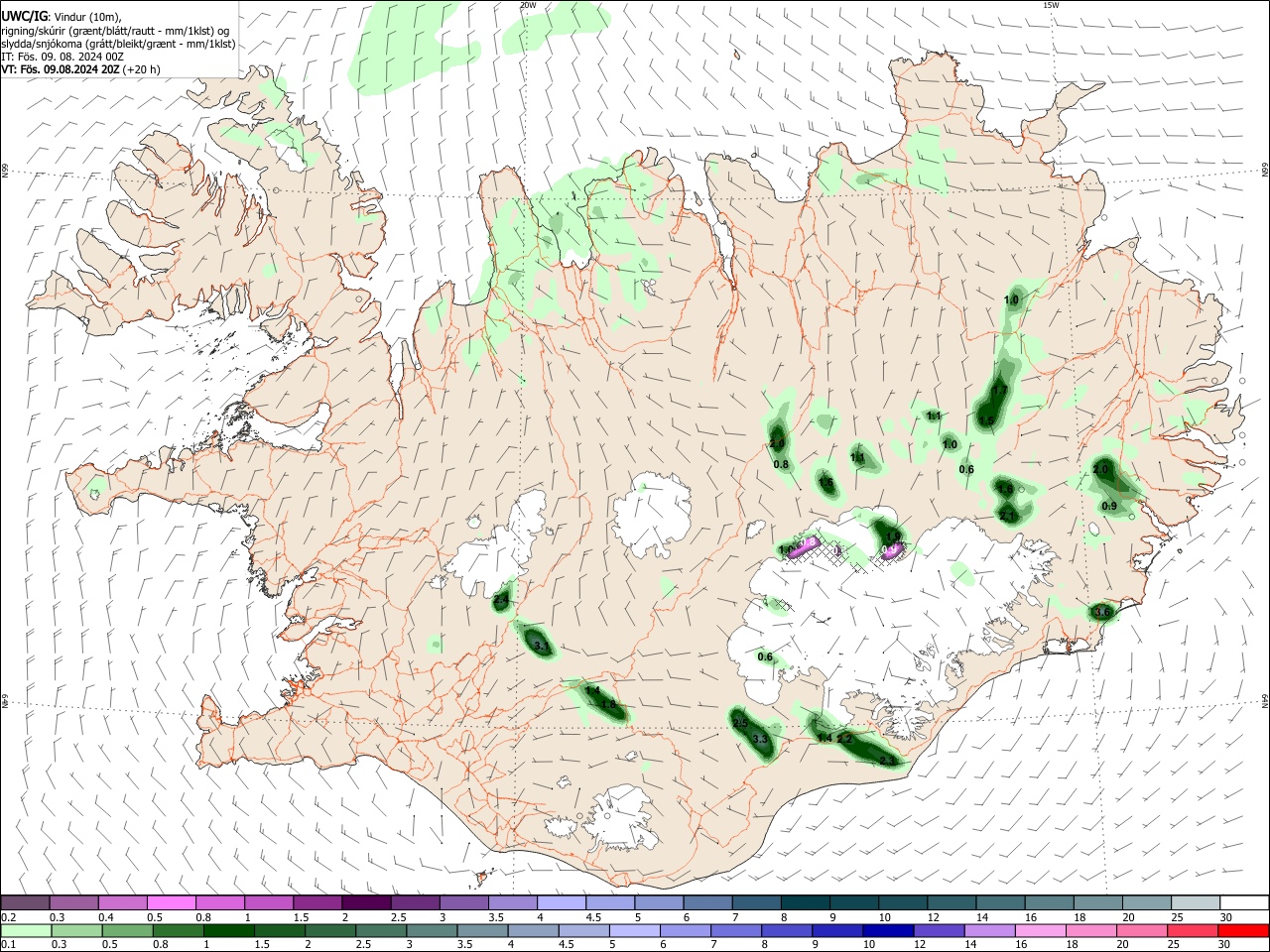Click the grey-teal 16 snow legend swatch
1270x952 pixels.
(1049, 902)
